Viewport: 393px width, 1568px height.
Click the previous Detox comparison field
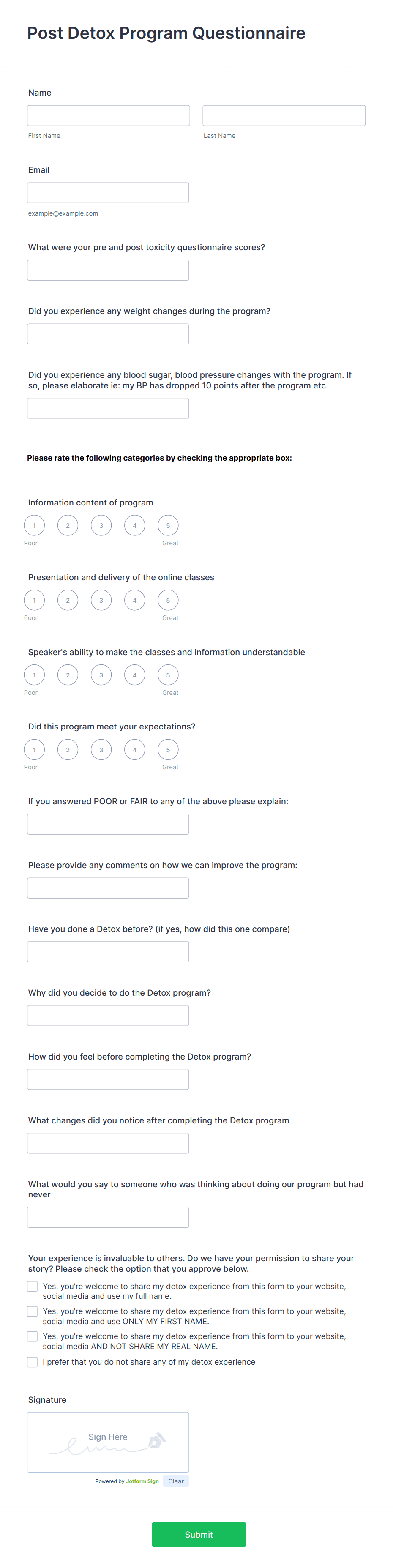click(x=108, y=951)
